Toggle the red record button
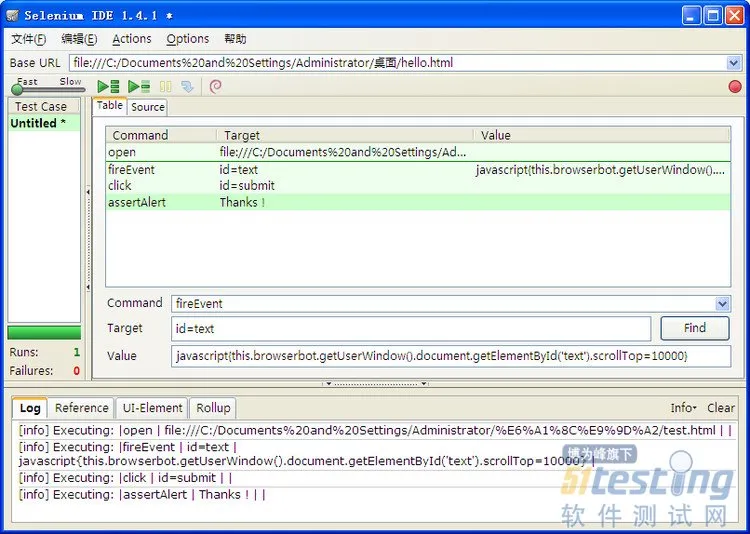Screen dimensions: 750x534 tap(735, 87)
